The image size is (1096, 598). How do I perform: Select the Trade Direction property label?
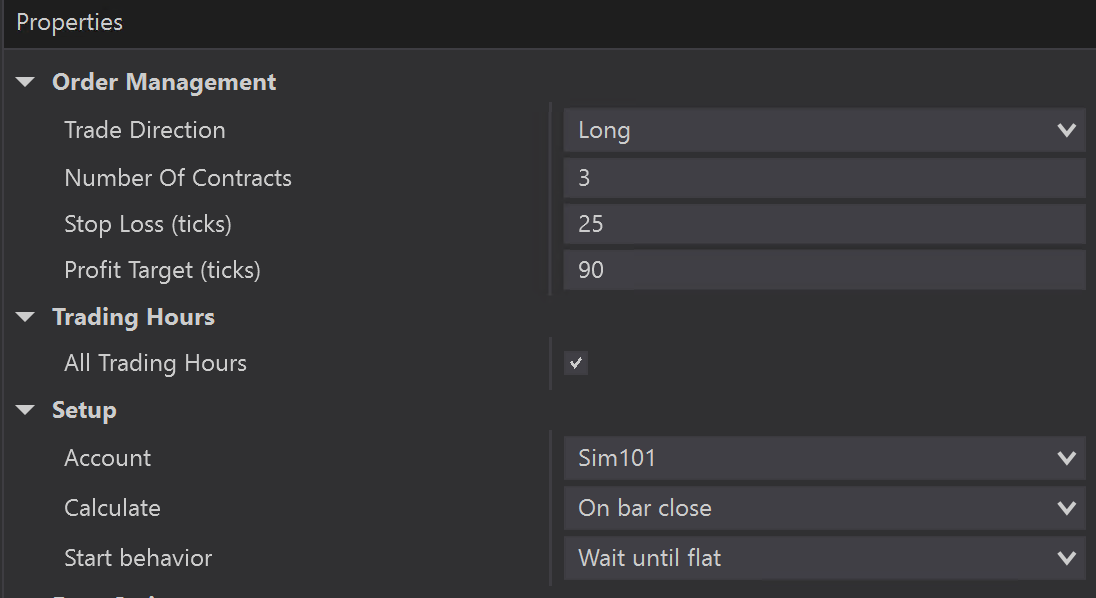coord(145,130)
